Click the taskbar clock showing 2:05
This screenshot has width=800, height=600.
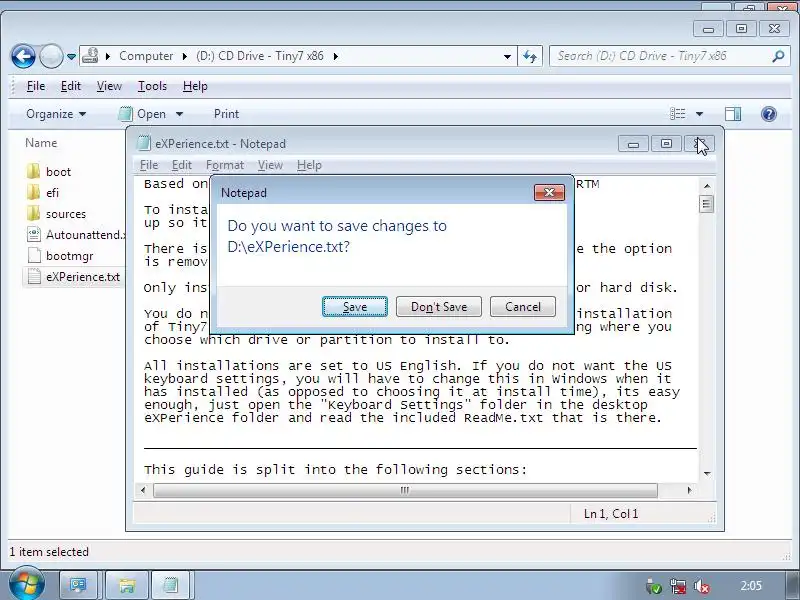pos(751,585)
